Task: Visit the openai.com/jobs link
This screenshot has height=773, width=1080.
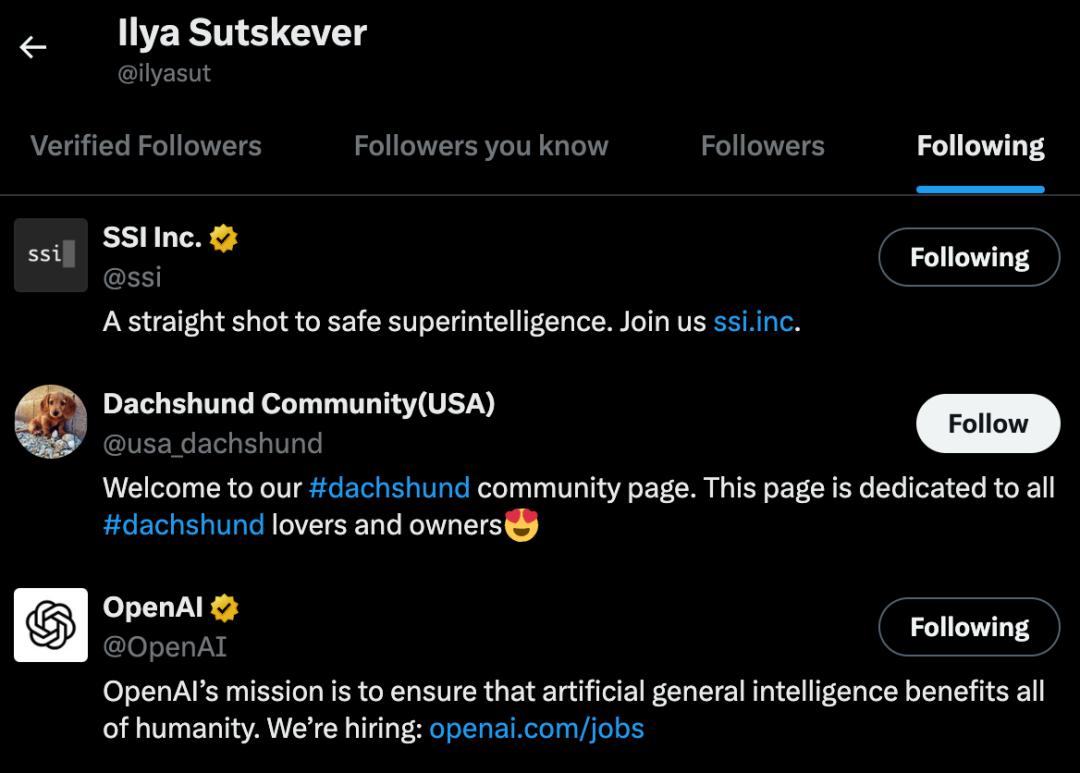Action: click(536, 728)
